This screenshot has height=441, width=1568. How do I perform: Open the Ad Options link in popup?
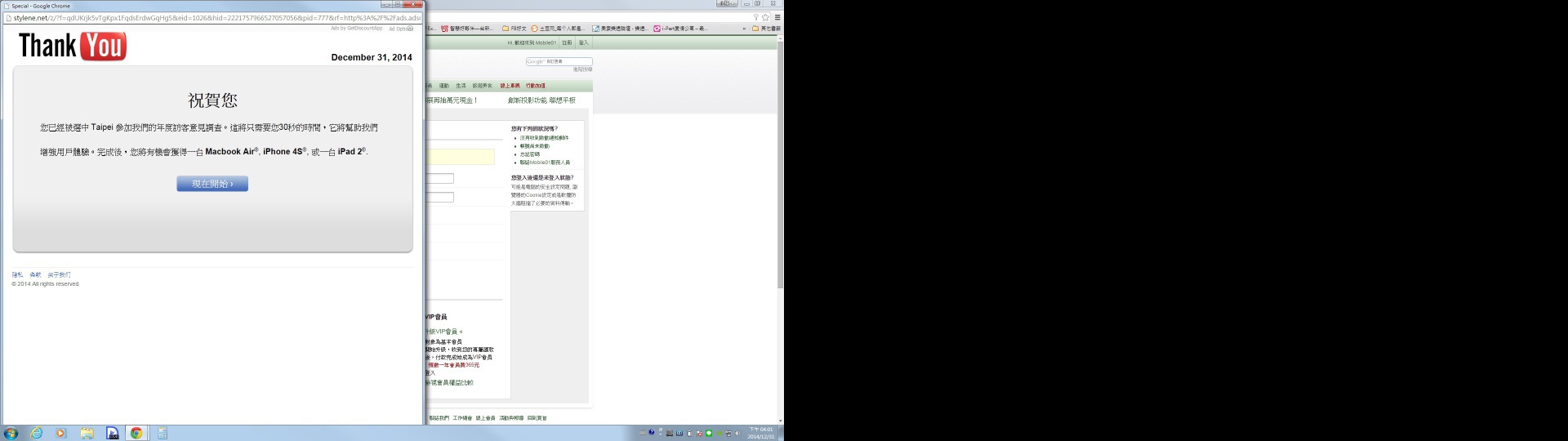pos(400,29)
